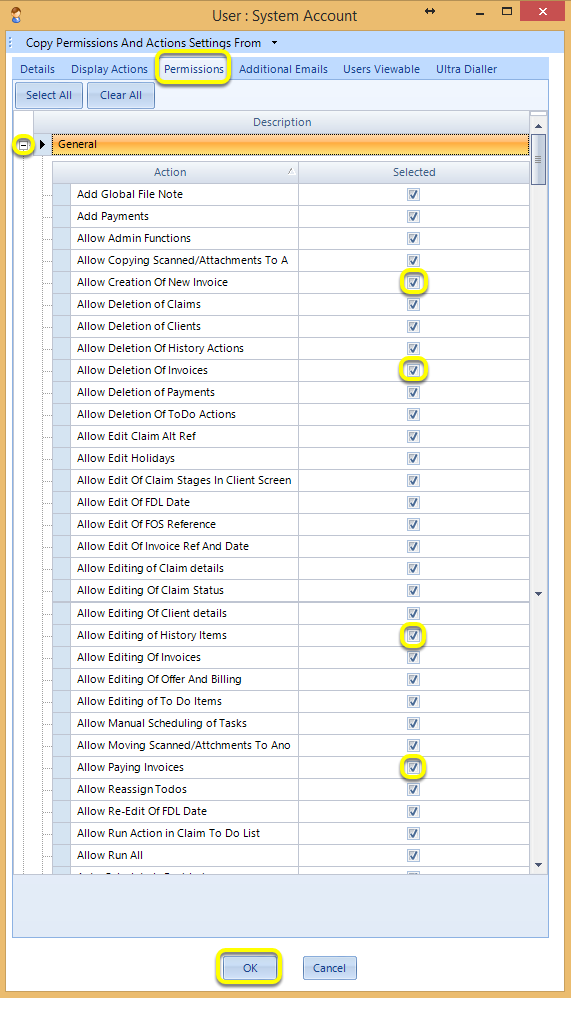
Task: Switch to the Ultra Dialler tab
Action: coord(467,69)
